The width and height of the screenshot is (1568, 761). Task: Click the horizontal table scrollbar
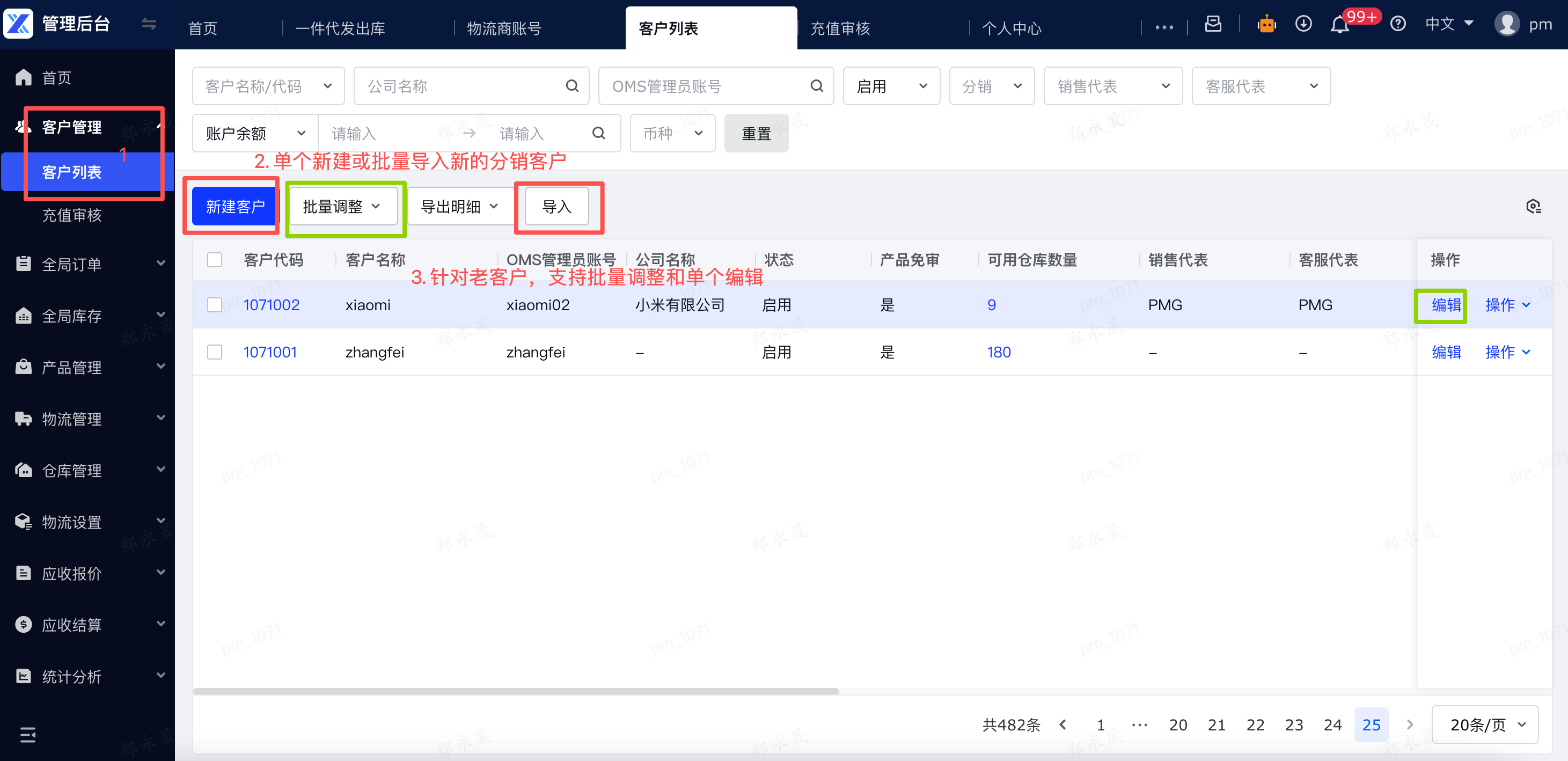516,691
